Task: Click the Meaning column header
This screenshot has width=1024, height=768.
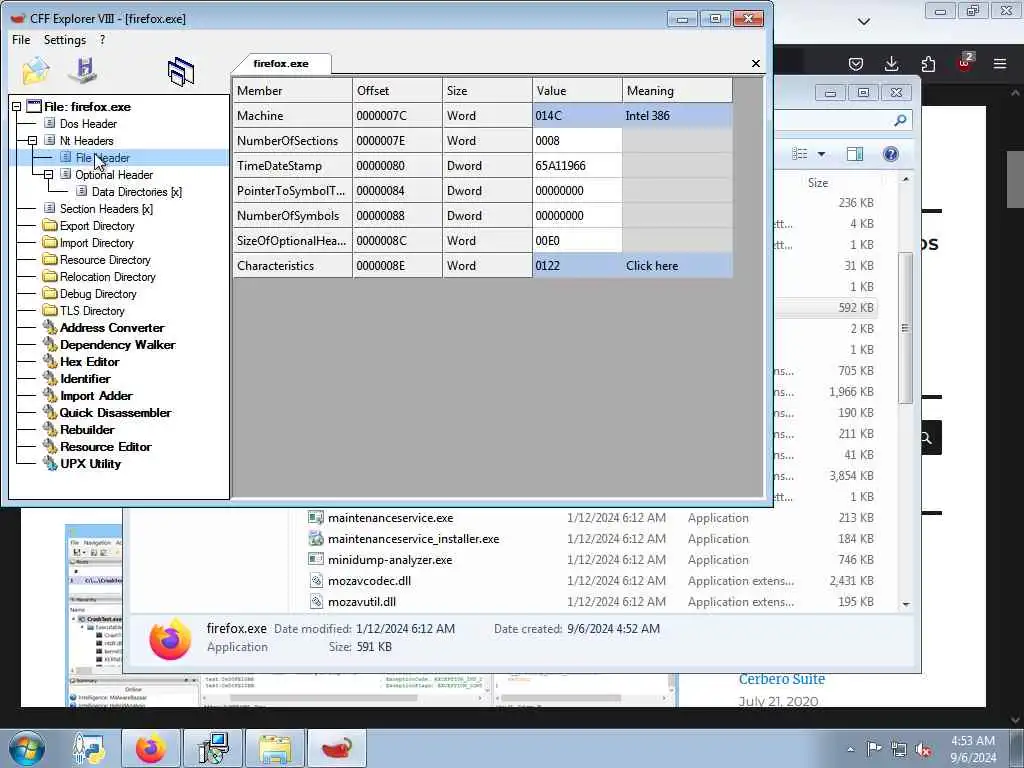Action: (677, 91)
